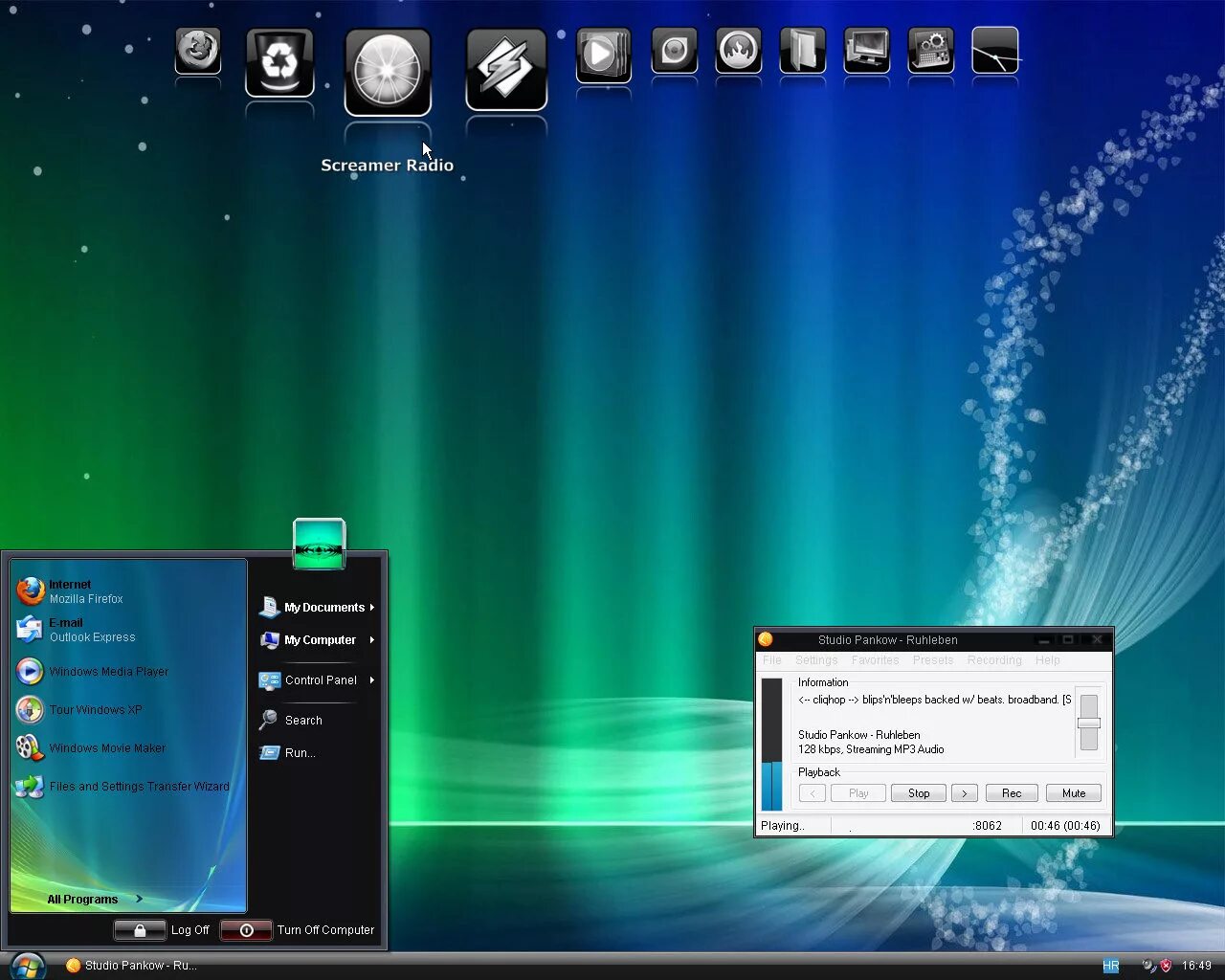The height and width of the screenshot is (980, 1225).
Task: Open the Presets menu in Screamer Radio
Action: [933, 660]
